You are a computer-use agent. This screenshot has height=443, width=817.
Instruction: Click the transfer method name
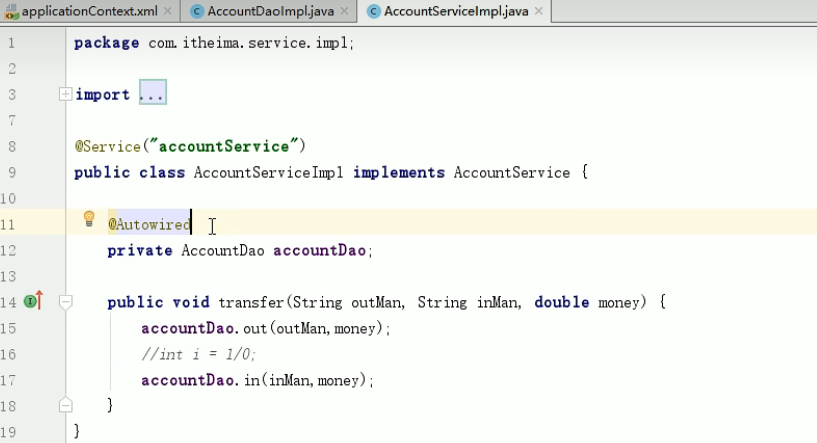(251, 302)
